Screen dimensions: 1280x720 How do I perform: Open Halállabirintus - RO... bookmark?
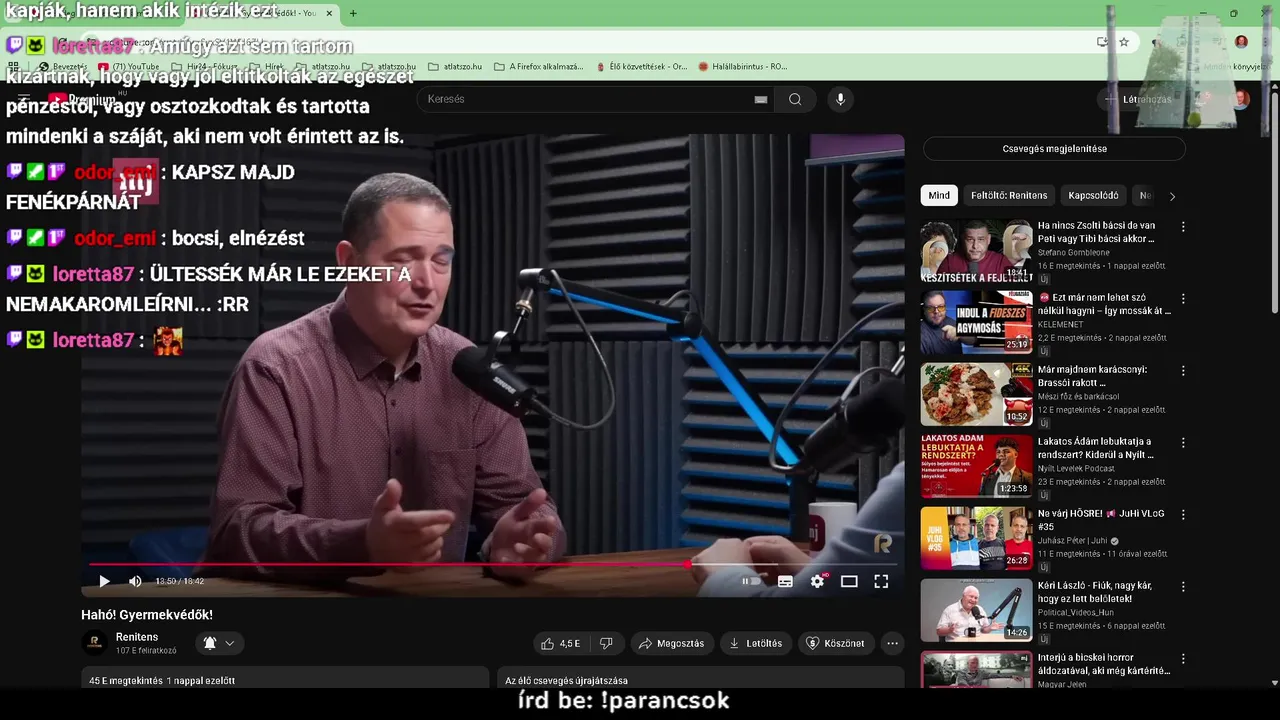coord(743,67)
